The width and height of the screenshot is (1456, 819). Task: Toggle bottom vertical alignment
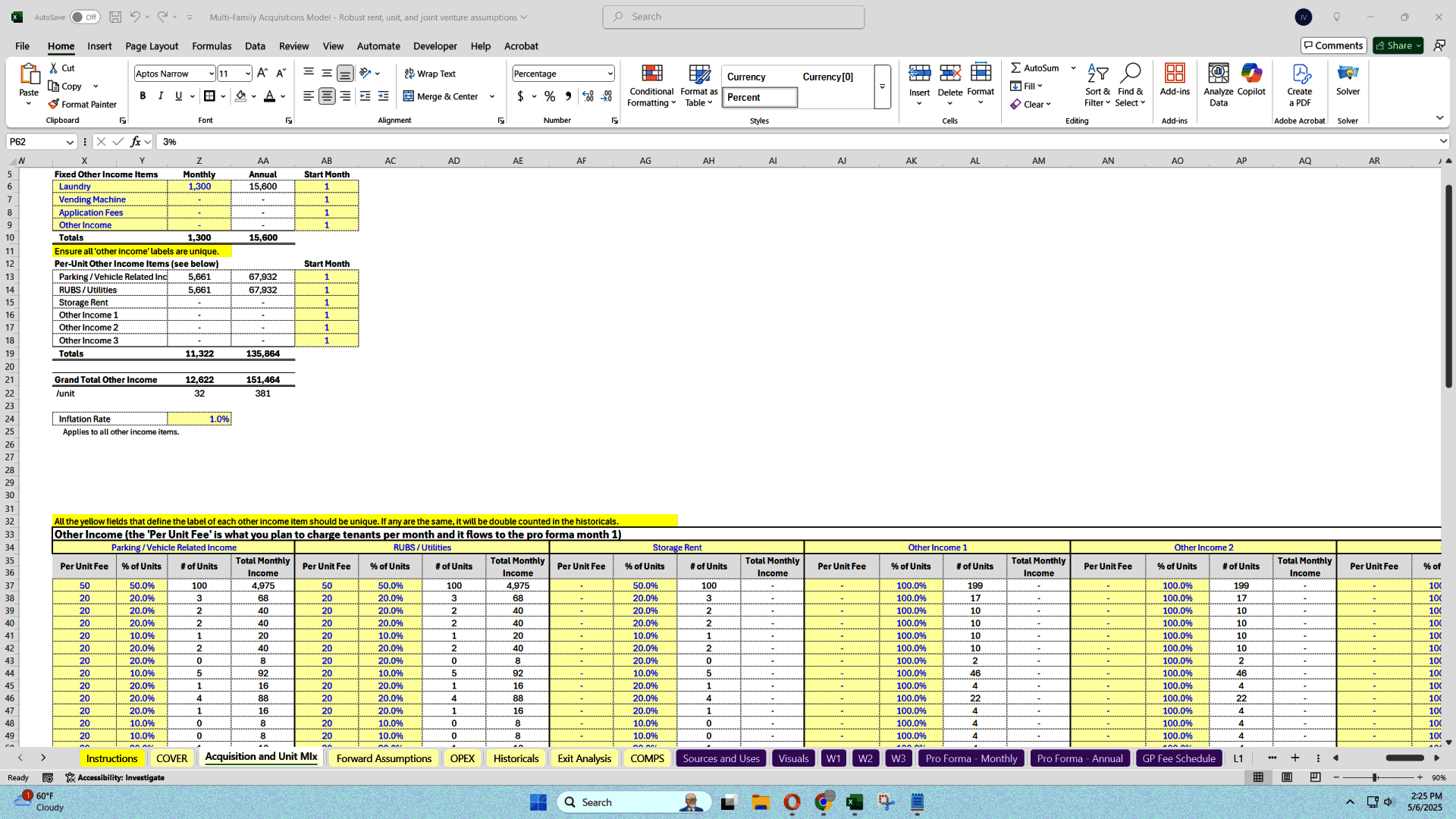[345, 74]
